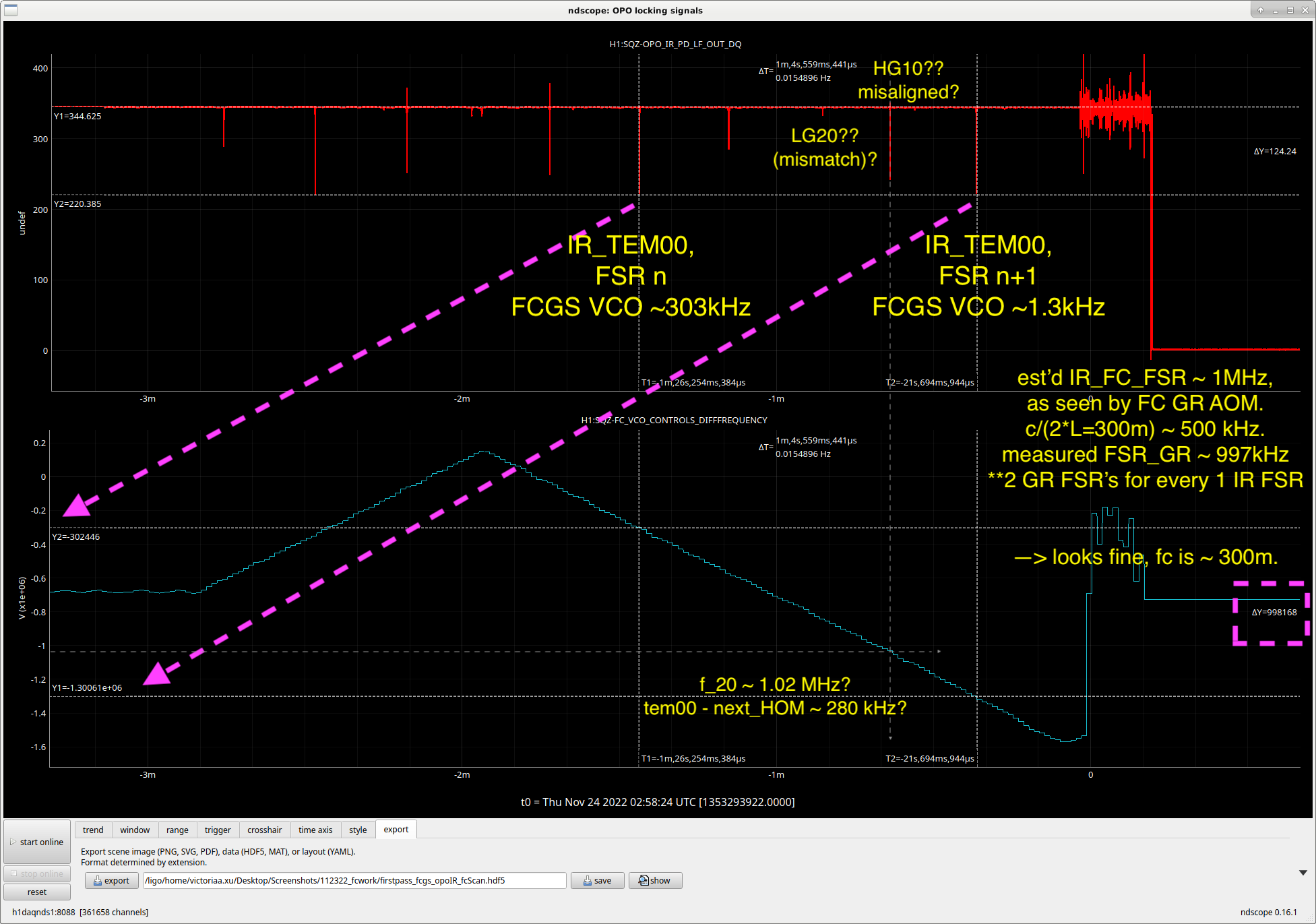Switch to the style tab
Screen dimensions: 1316x924
(x=358, y=830)
